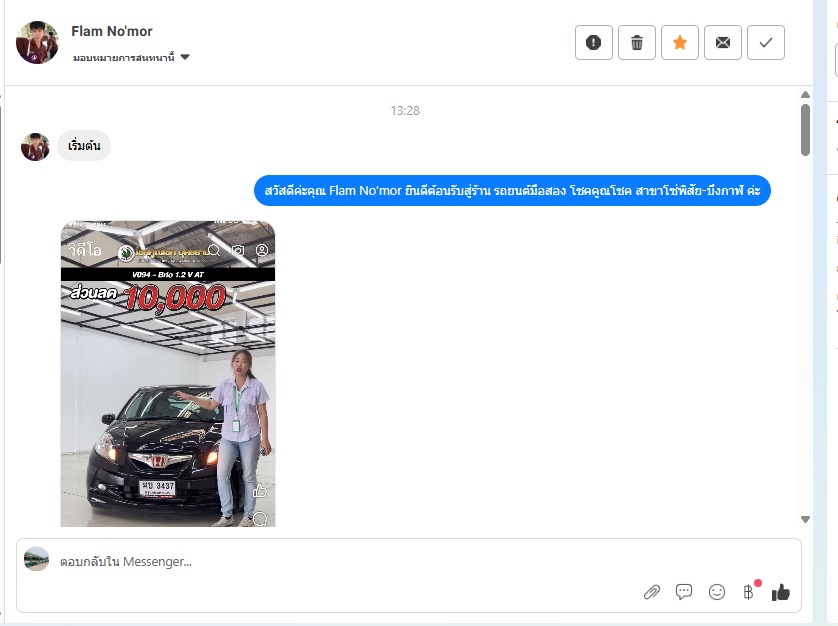Click the scrollbar up arrow

[806, 95]
